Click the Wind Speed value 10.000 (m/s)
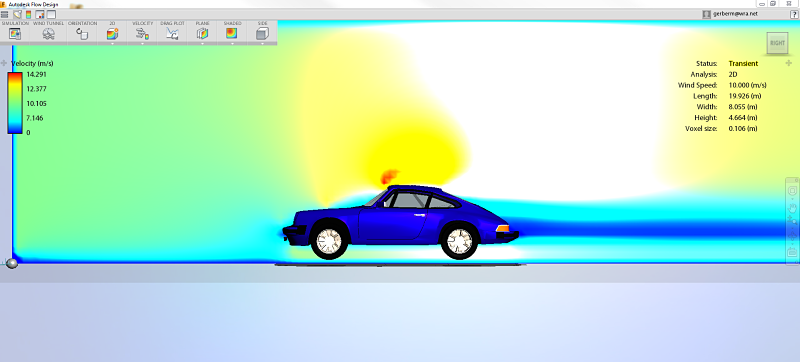This screenshot has height=362, width=800. pos(747,85)
